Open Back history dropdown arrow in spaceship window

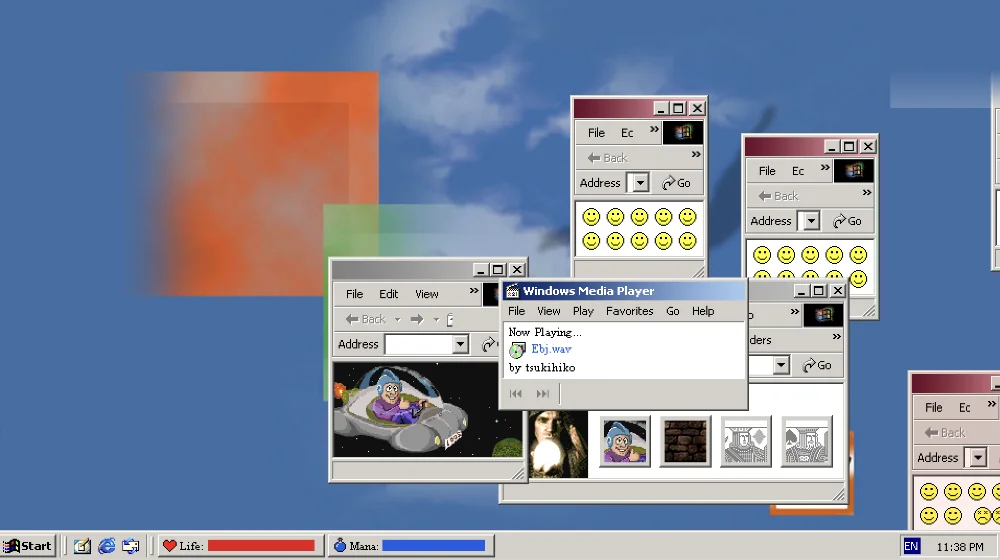[x=397, y=319]
